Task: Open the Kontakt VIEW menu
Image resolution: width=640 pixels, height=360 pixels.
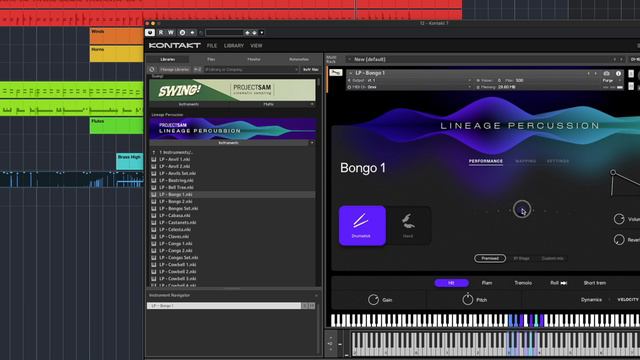Action: pos(256,46)
